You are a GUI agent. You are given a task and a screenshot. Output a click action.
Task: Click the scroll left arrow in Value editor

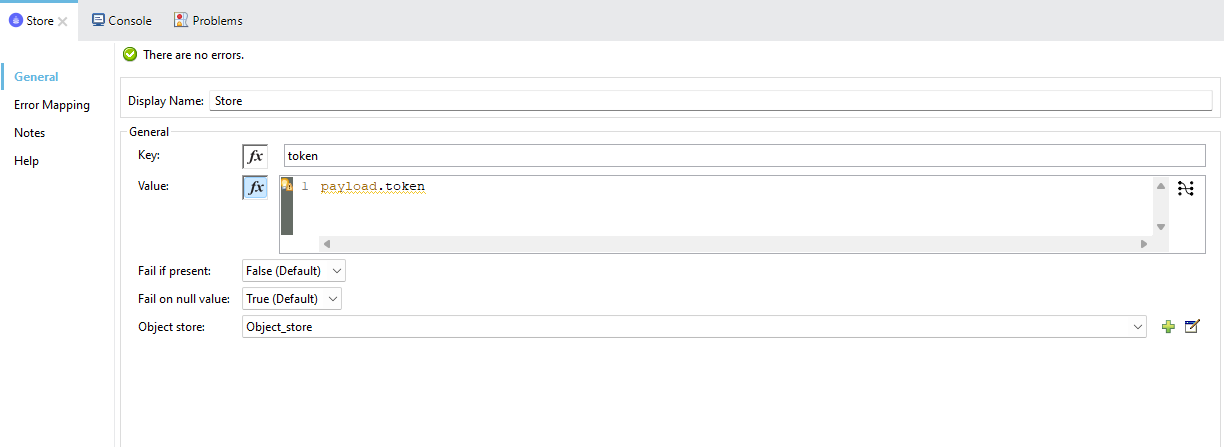(x=326, y=244)
